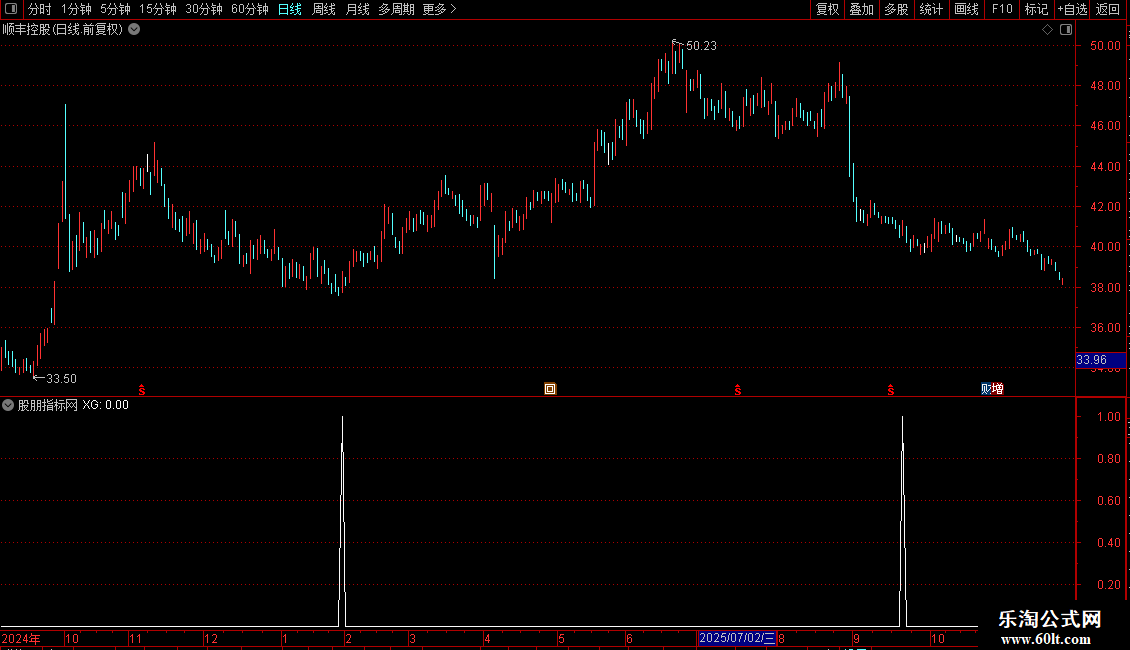Switch to 分时 intraday view
Viewport: 1130px width, 650px height.
[x=40, y=9]
